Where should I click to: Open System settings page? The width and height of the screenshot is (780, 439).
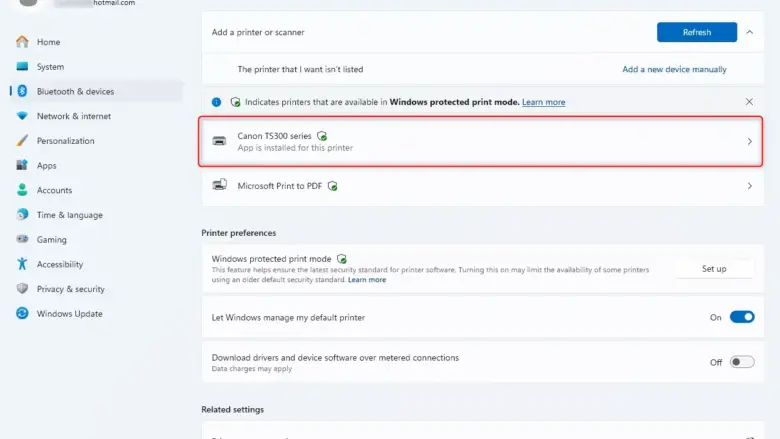50,67
